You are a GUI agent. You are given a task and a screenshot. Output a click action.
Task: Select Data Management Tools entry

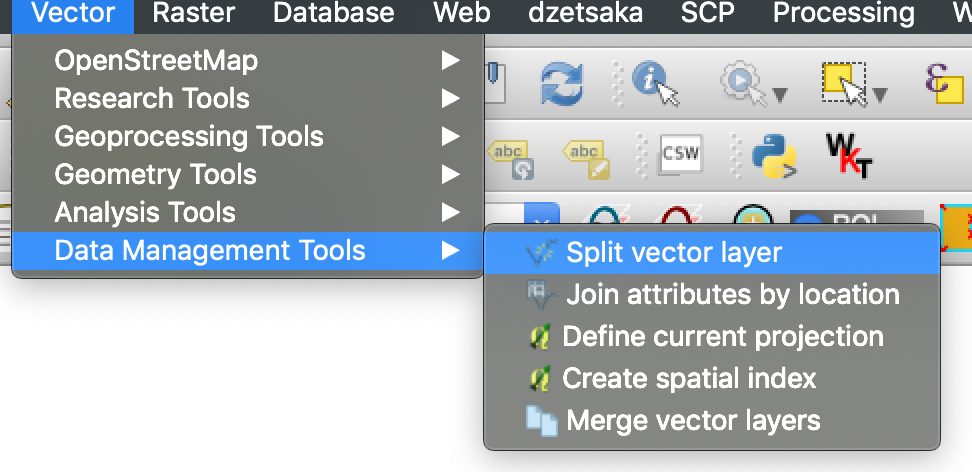point(248,251)
